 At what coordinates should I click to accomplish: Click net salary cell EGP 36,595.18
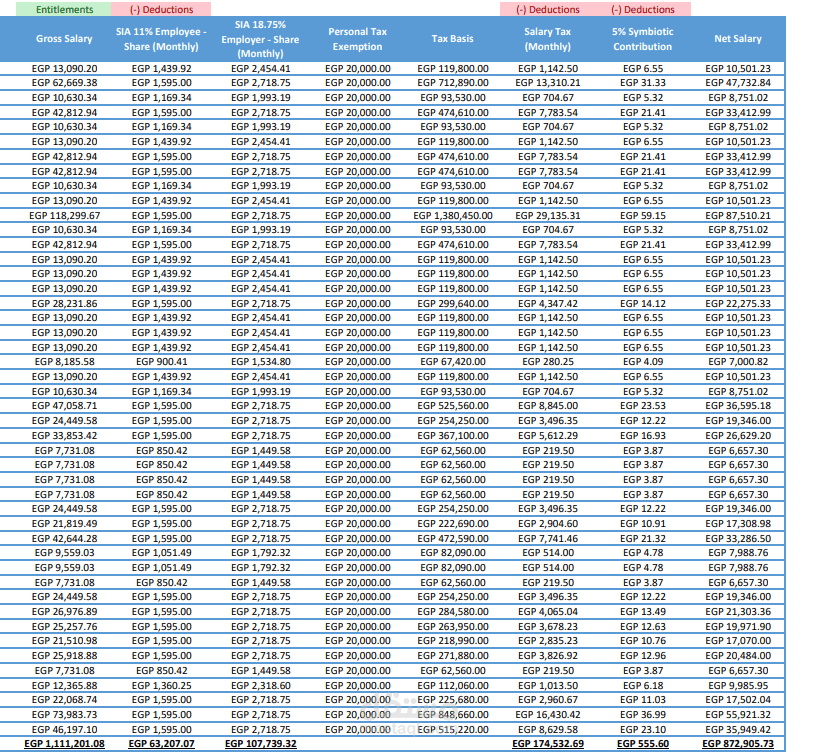[x=738, y=405]
